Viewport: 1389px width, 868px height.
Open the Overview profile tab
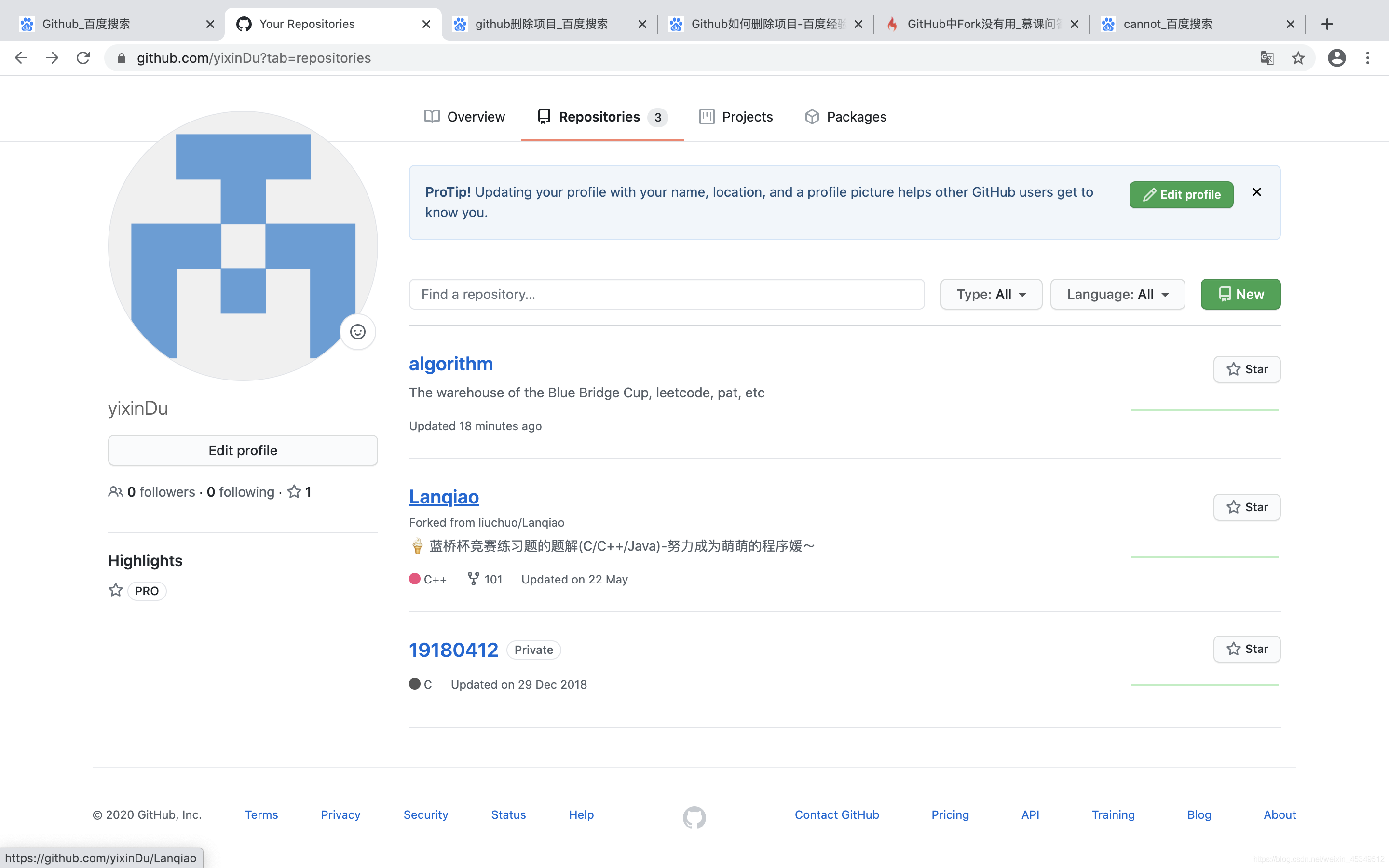click(x=464, y=117)
